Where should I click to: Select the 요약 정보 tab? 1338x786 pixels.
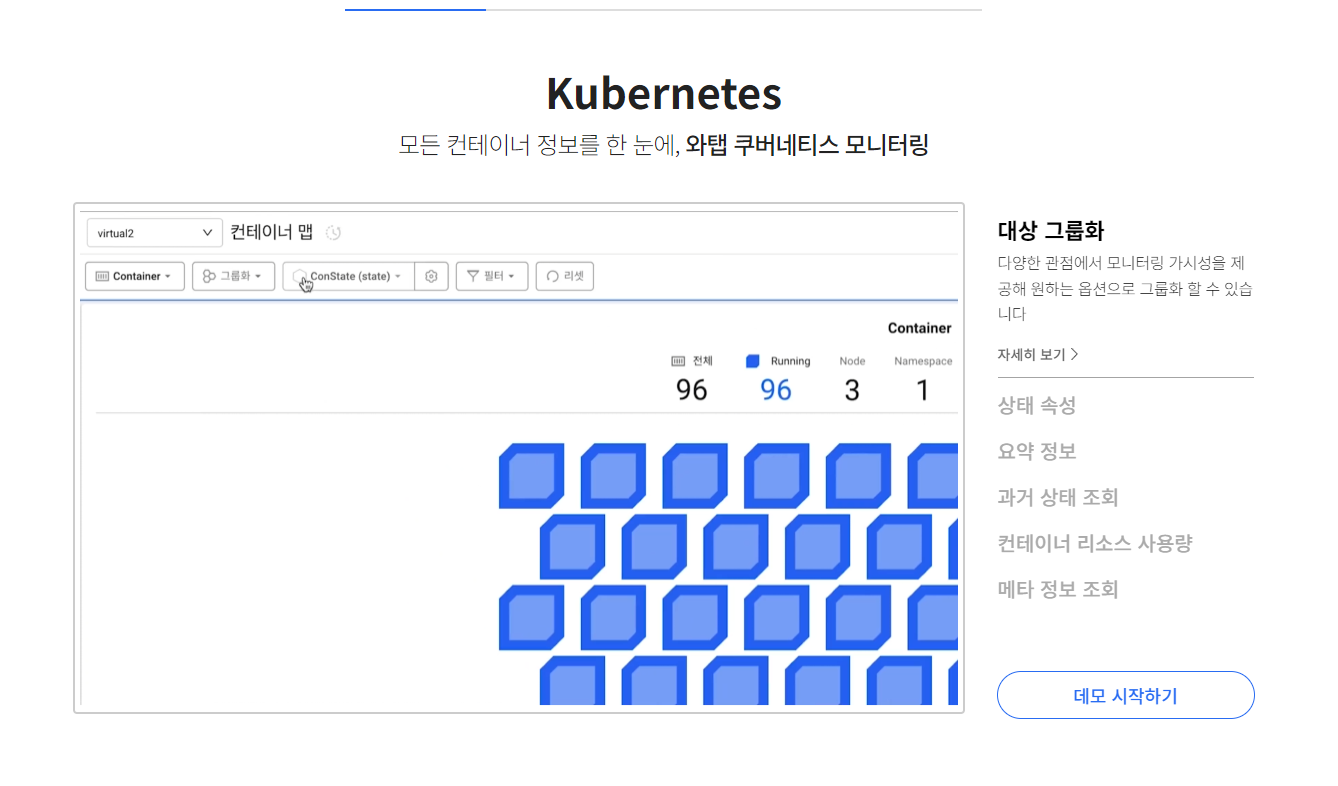coord(1037,451)
